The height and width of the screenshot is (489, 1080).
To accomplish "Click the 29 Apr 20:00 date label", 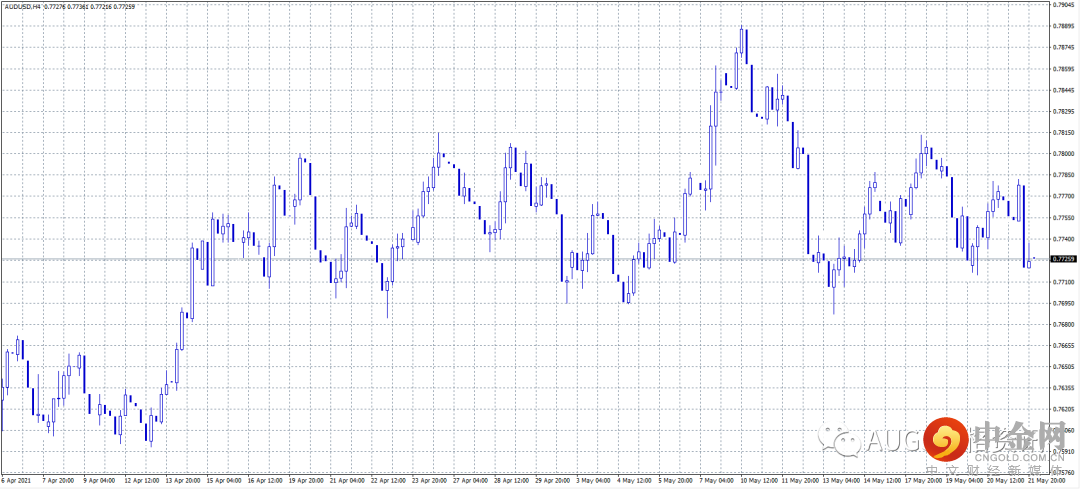I will coord(554,479).
